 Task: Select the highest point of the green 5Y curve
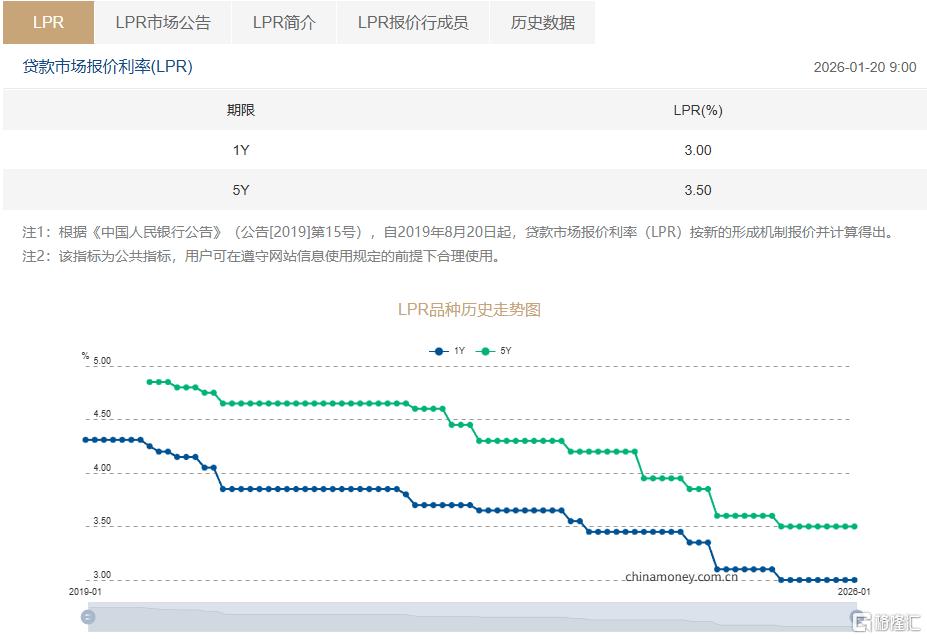pos(149,381)
